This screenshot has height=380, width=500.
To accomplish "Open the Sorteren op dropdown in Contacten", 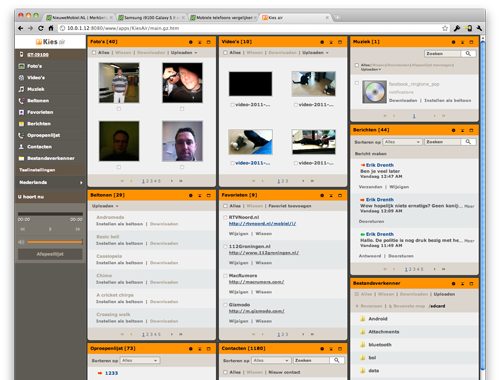I will pyautogui.click(x=271, y=360).
